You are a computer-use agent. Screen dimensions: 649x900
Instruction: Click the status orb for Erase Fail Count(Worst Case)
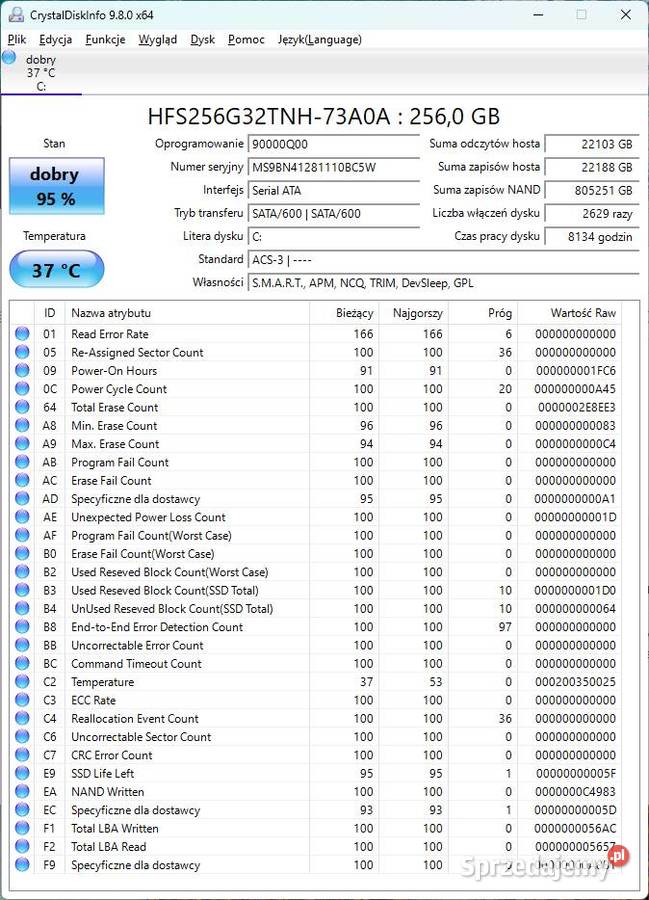(x=22, y=553)
